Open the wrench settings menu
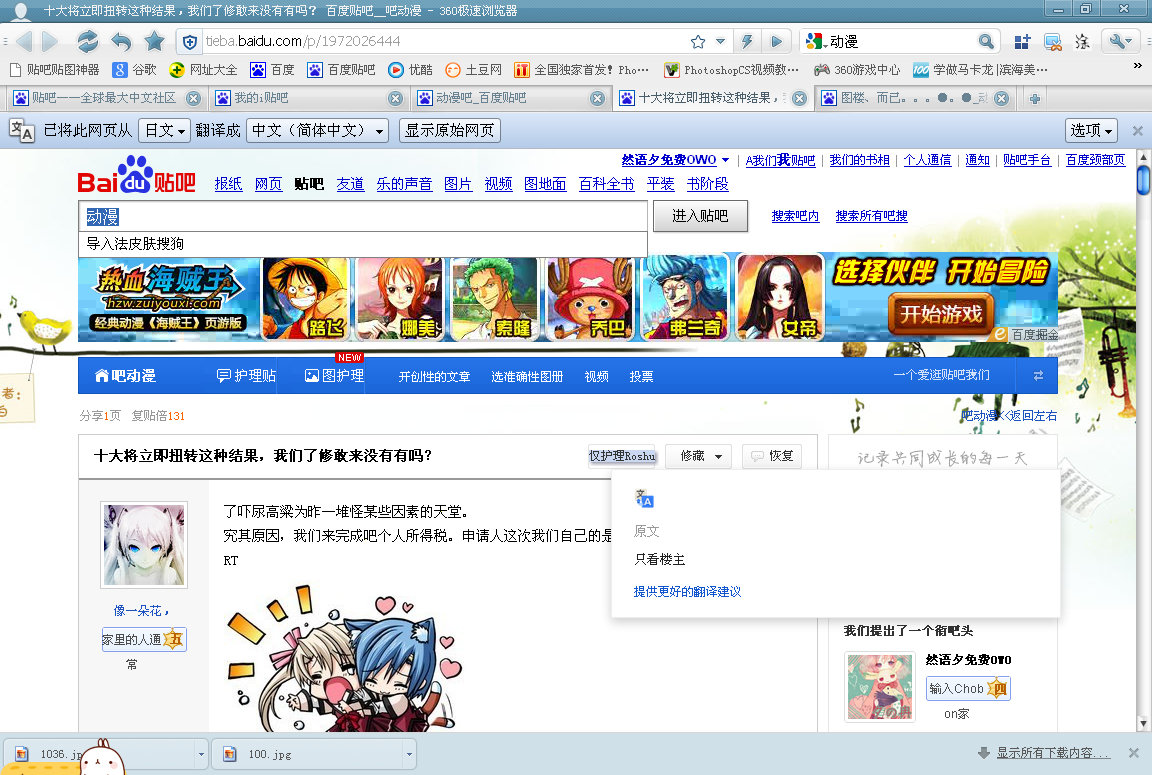1152x775 pixels. coord(1120,41)
